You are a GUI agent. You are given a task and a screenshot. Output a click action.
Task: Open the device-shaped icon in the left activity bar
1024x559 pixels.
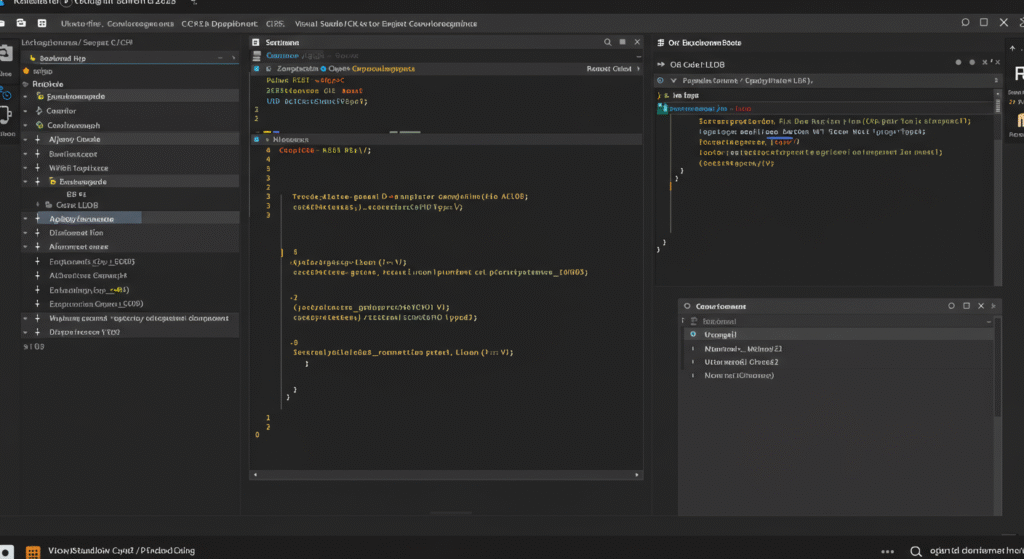(x=6, y=116)
